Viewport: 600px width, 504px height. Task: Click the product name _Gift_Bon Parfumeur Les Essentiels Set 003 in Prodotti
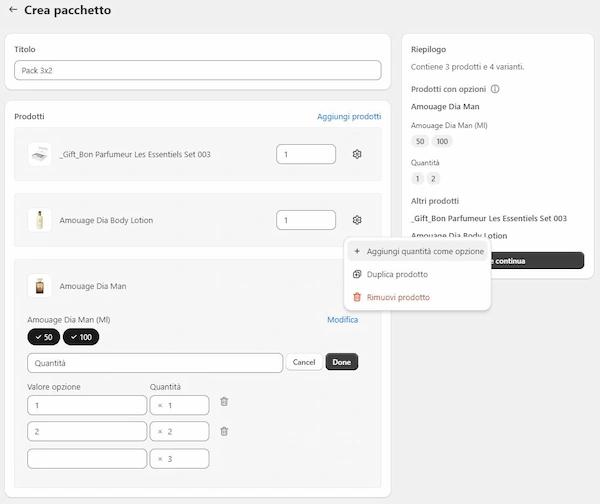coord(135,154)
